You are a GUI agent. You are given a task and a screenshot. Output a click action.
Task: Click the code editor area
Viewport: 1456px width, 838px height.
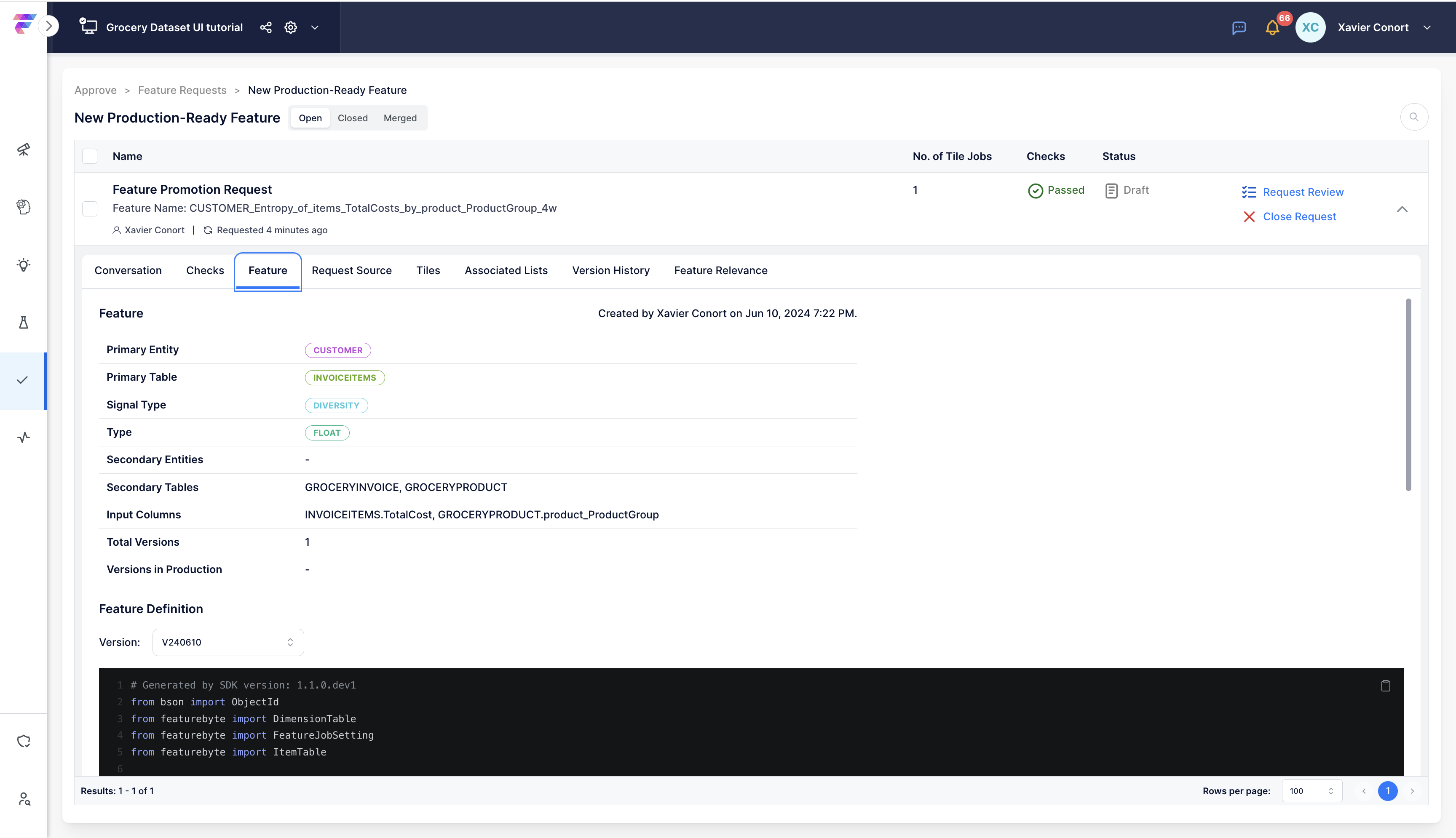click(751, 722)
